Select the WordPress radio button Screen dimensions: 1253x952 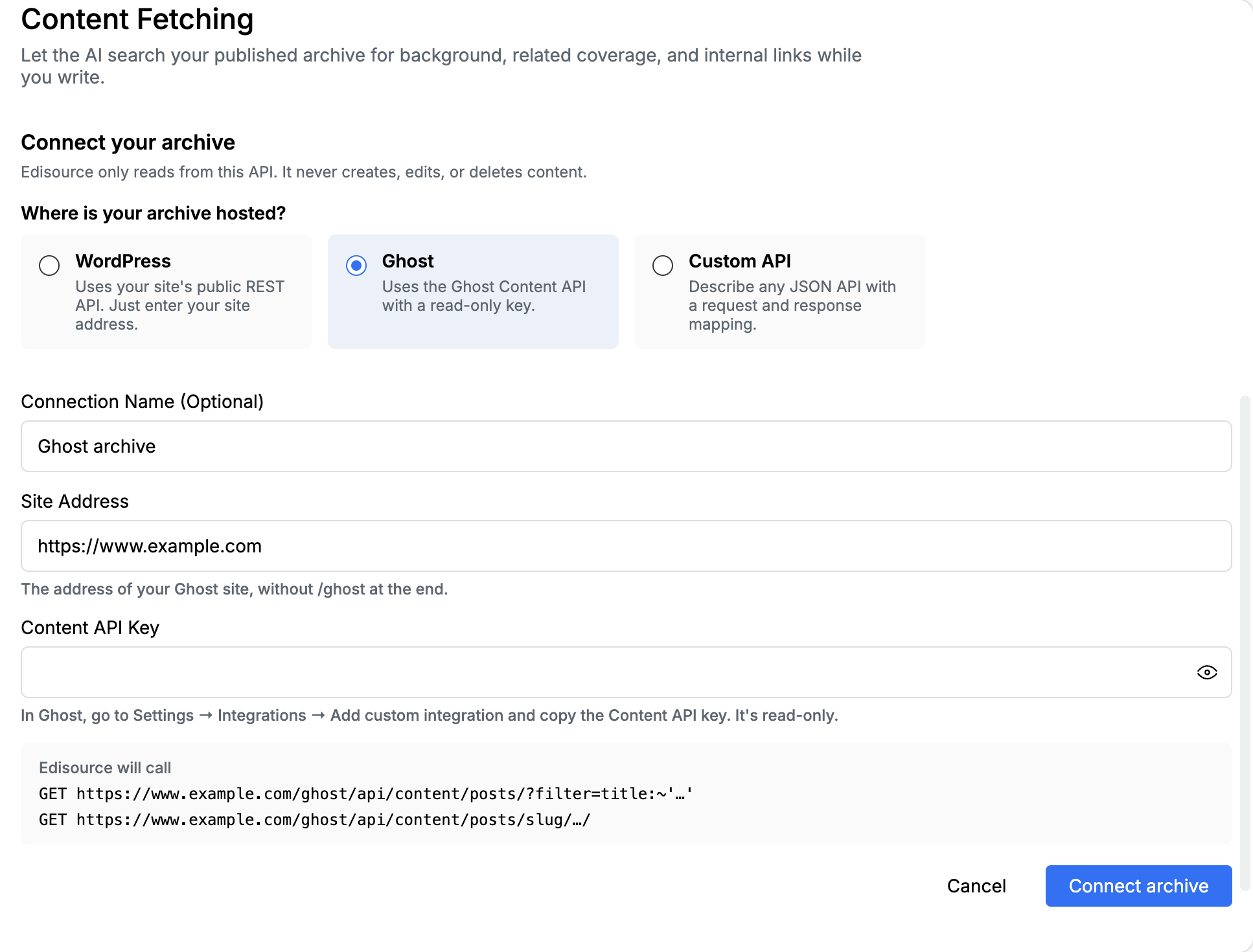pos(49,266)
